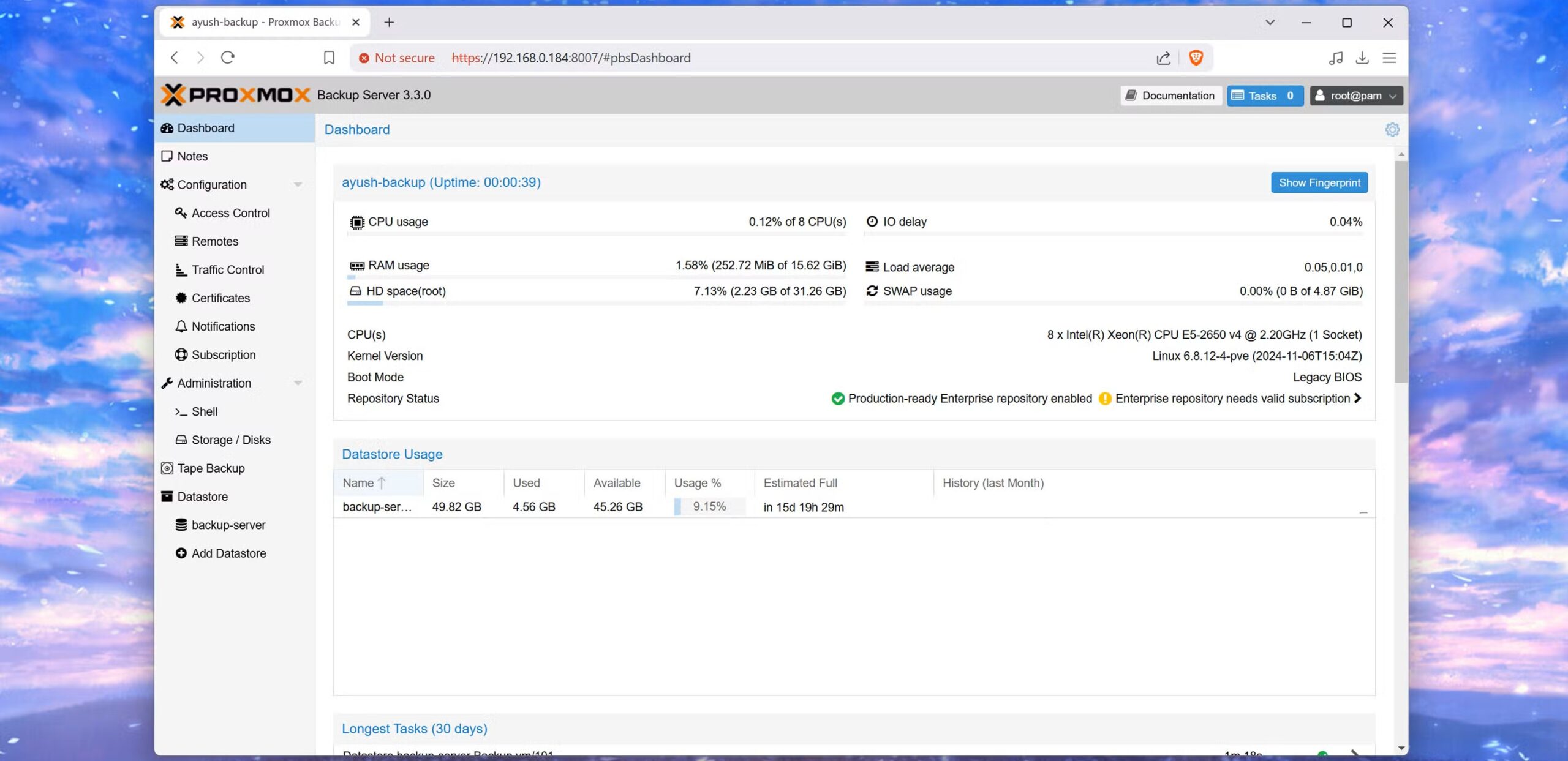Open the Documentation

(1170, 95)
